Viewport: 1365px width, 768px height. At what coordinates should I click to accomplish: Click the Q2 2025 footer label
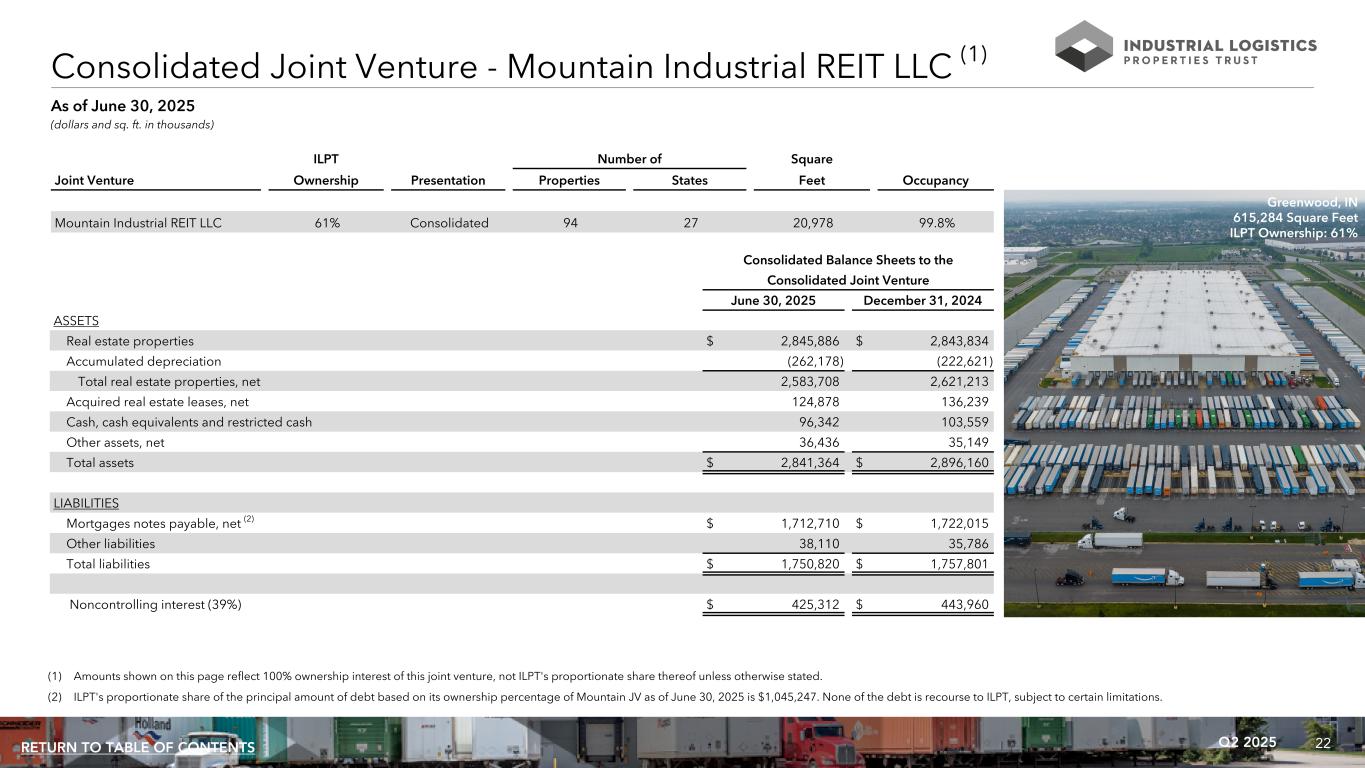(x=1248, y=742)
